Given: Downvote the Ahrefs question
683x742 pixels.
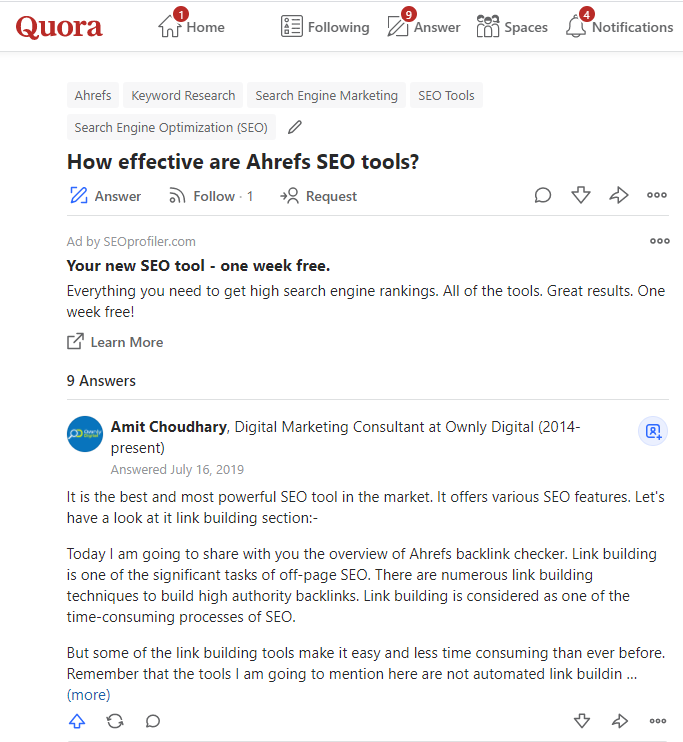Looking at the screenshot, I should [x=581, y=196].
